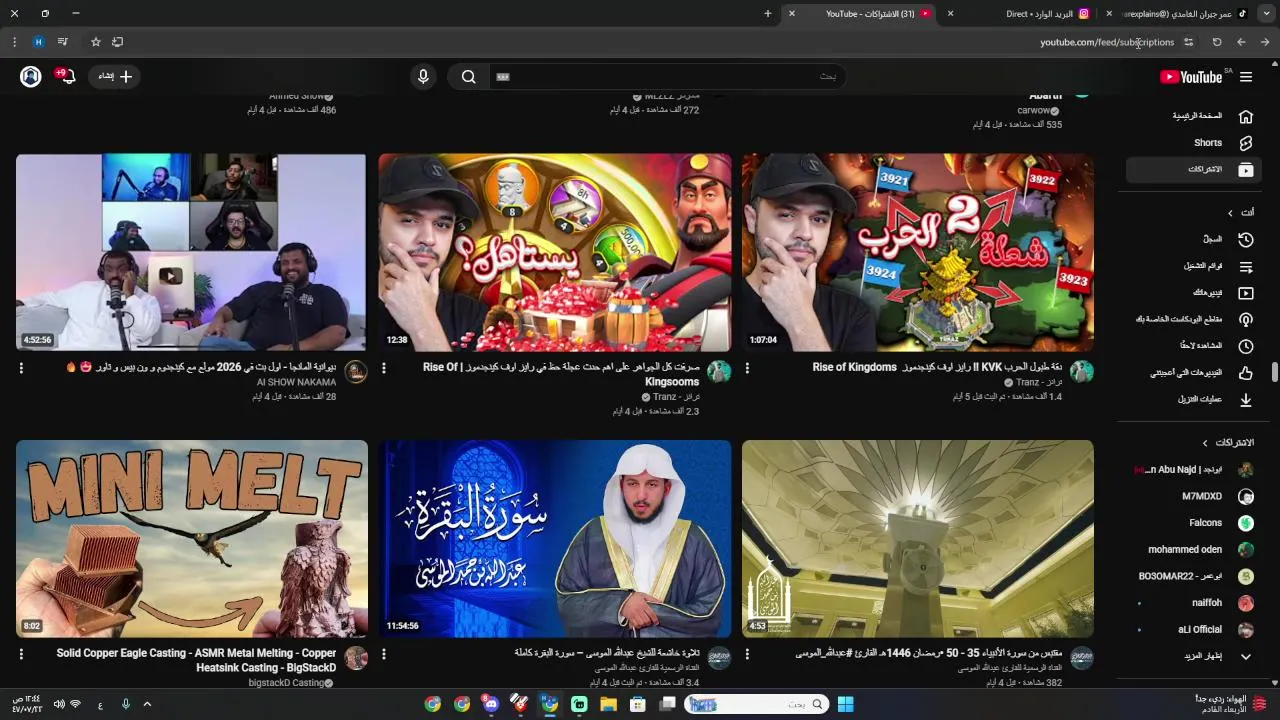Open options menu for Rise of Kingdoms KVK video
This screenshot has width=1280, height=720.
click(747, 368)
